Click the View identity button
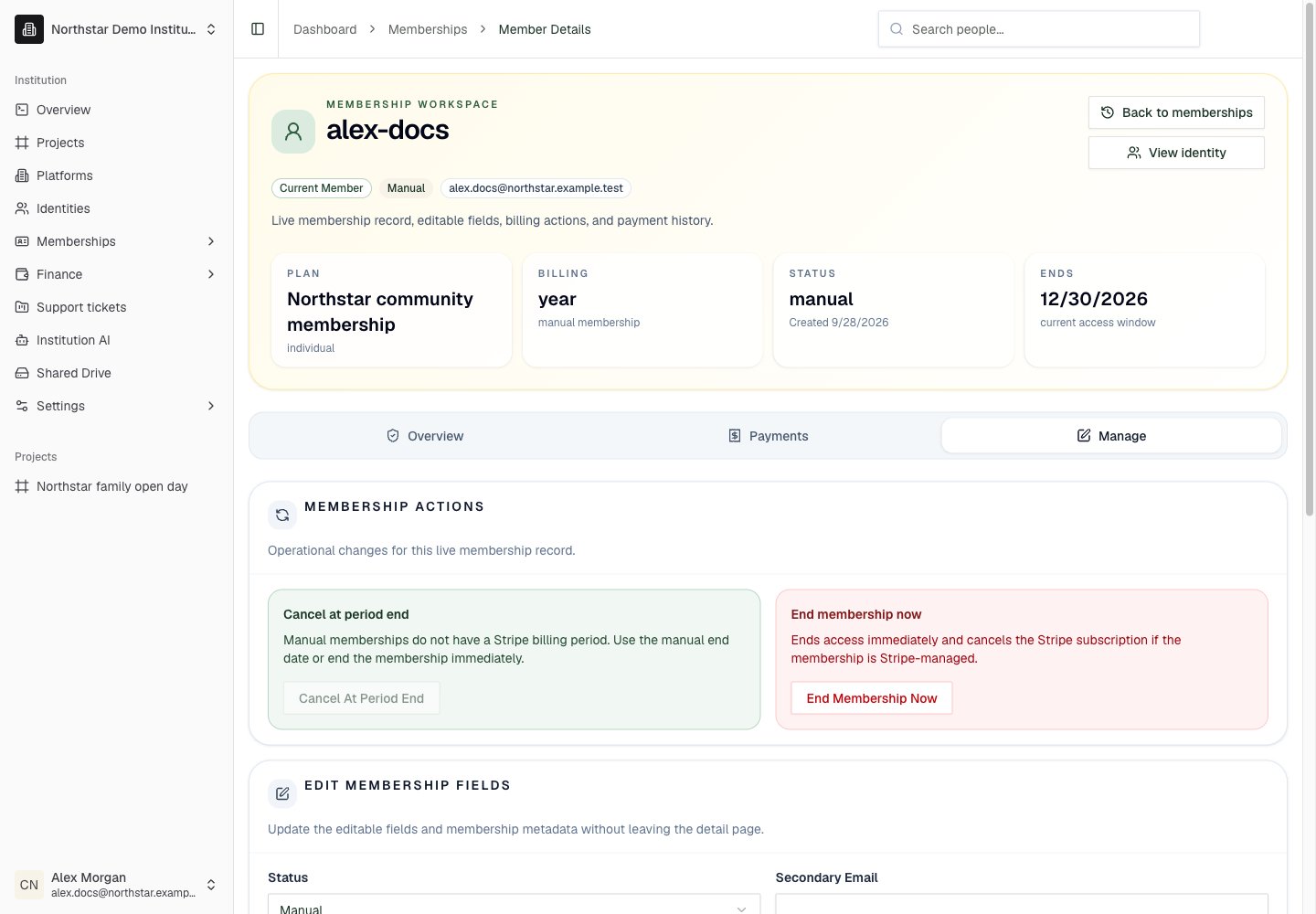 pyautogui.click(x=1176, y=153)
